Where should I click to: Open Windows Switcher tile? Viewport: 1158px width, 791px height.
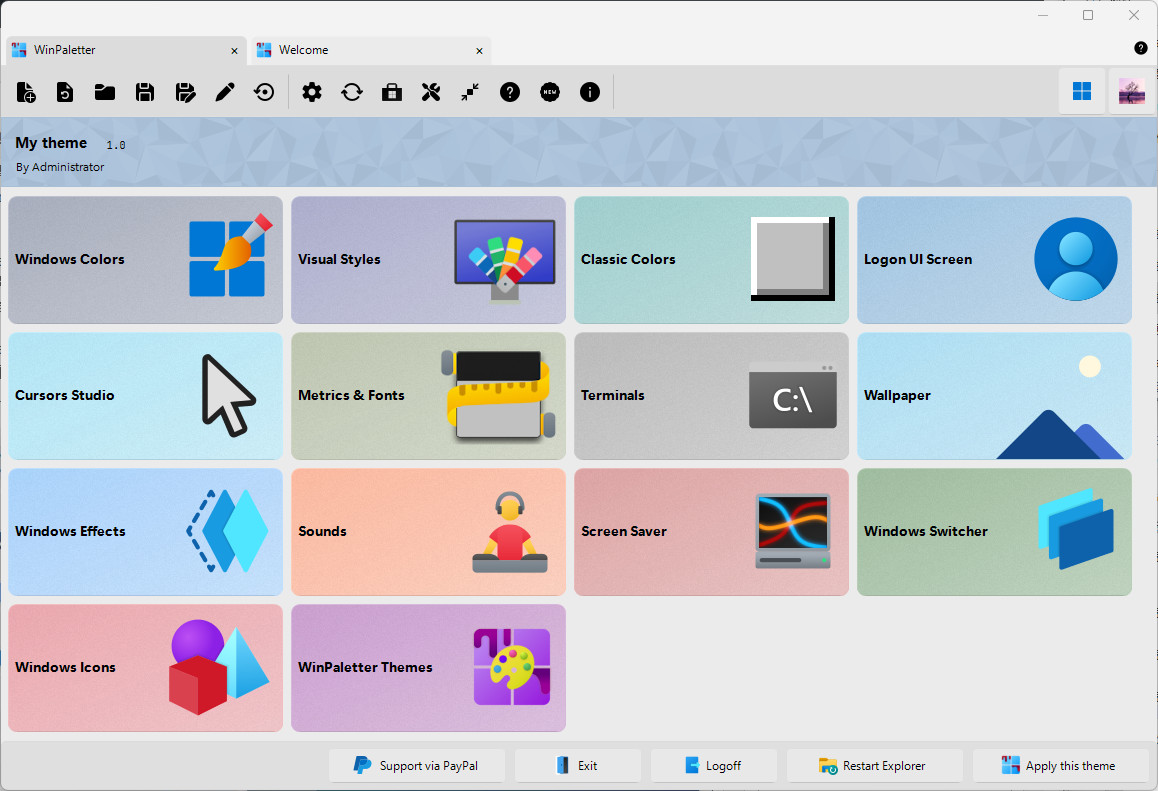(994, 532)
